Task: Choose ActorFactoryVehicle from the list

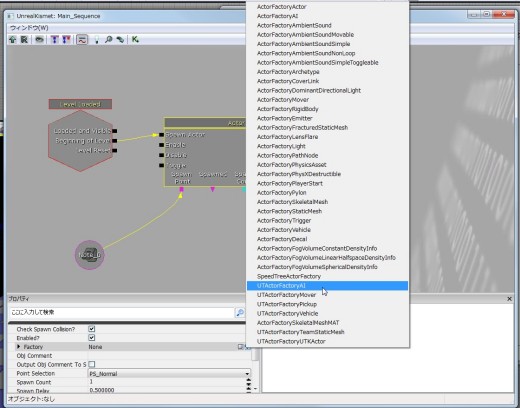Action: (327, 230)
